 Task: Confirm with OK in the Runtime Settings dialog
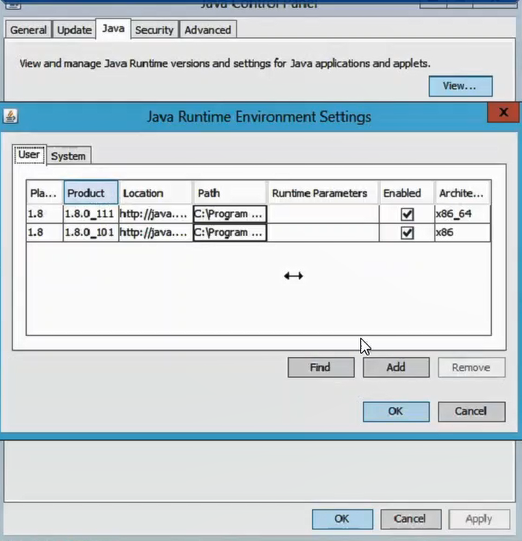(396, 411)
